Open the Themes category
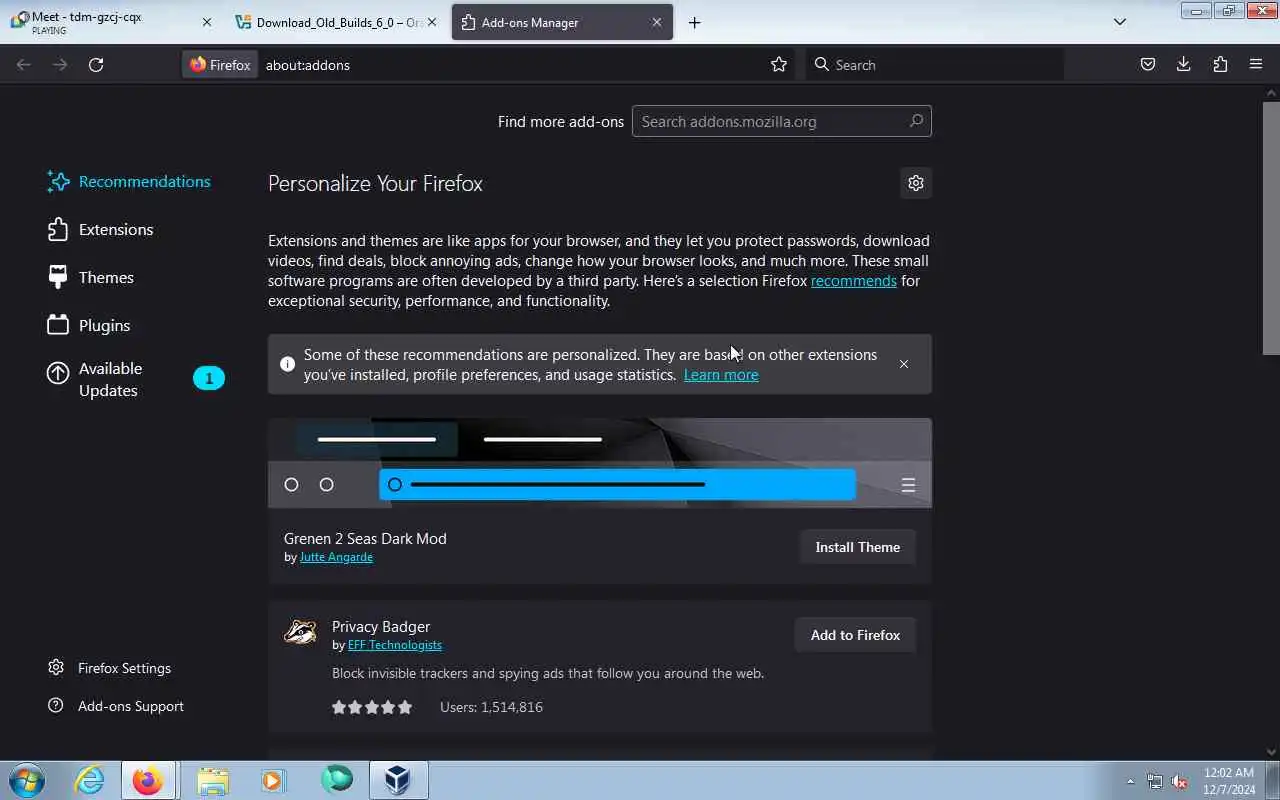Screen dimensions: 1280x800 coord(90,277)
